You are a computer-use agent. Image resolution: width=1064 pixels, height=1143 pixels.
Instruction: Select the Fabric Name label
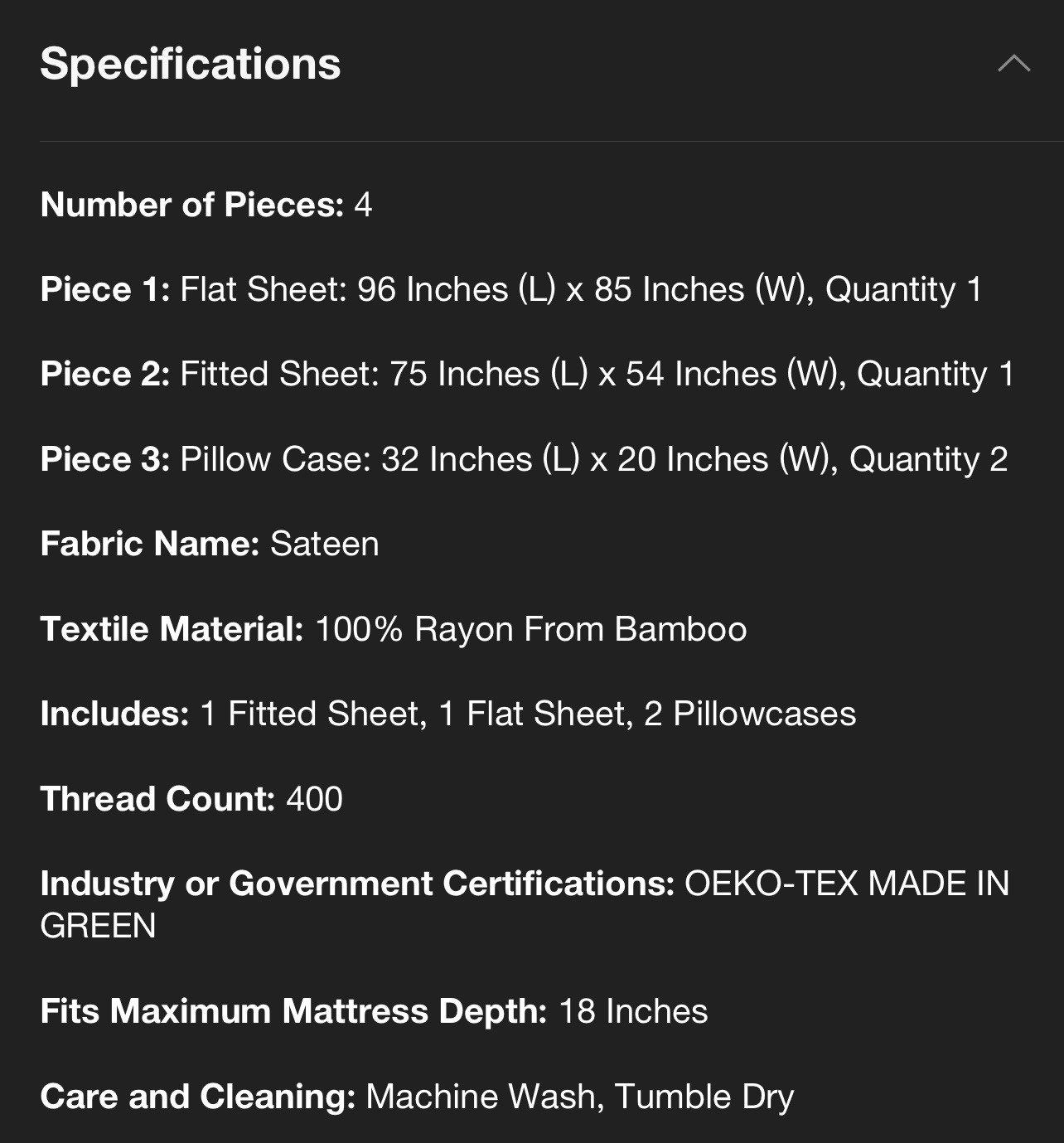[x=150, y=544]
